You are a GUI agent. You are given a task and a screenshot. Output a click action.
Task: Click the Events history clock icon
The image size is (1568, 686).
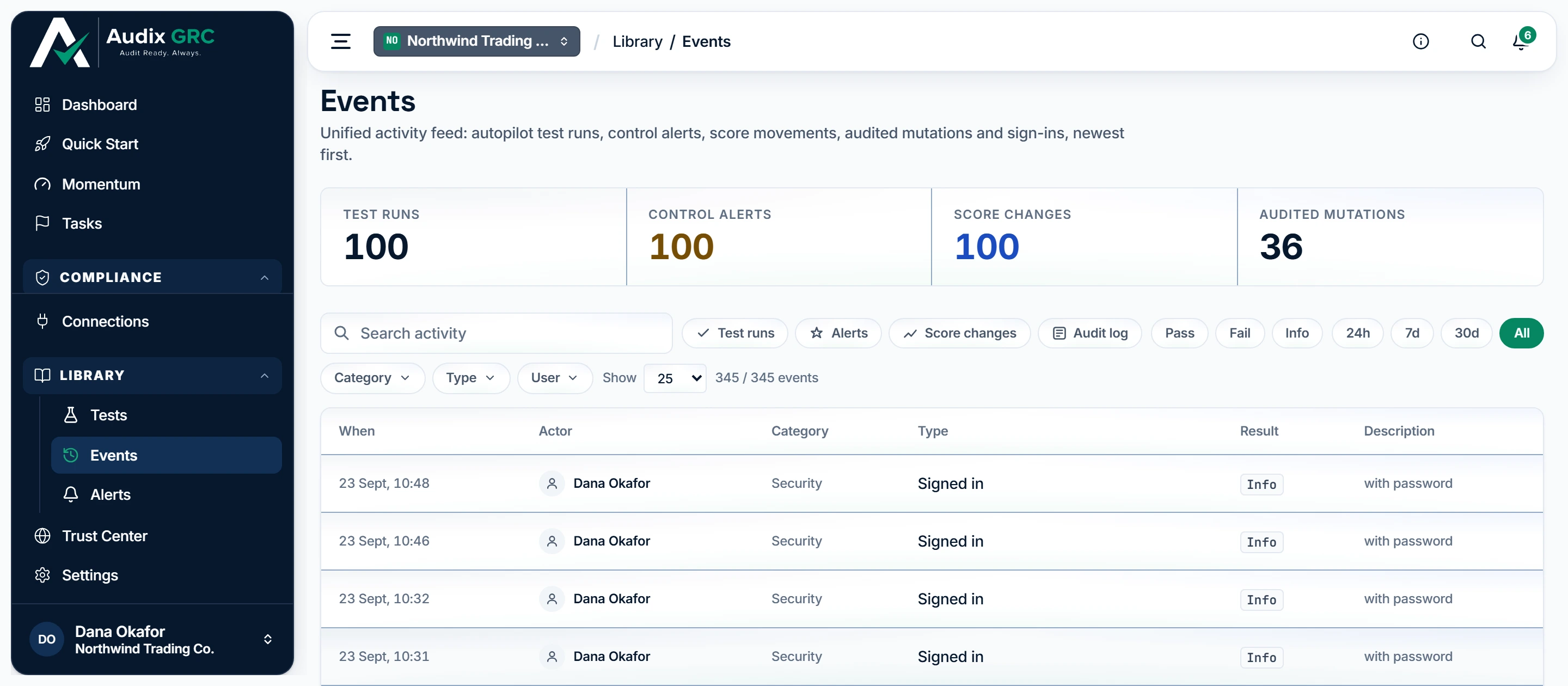point(71,455)
